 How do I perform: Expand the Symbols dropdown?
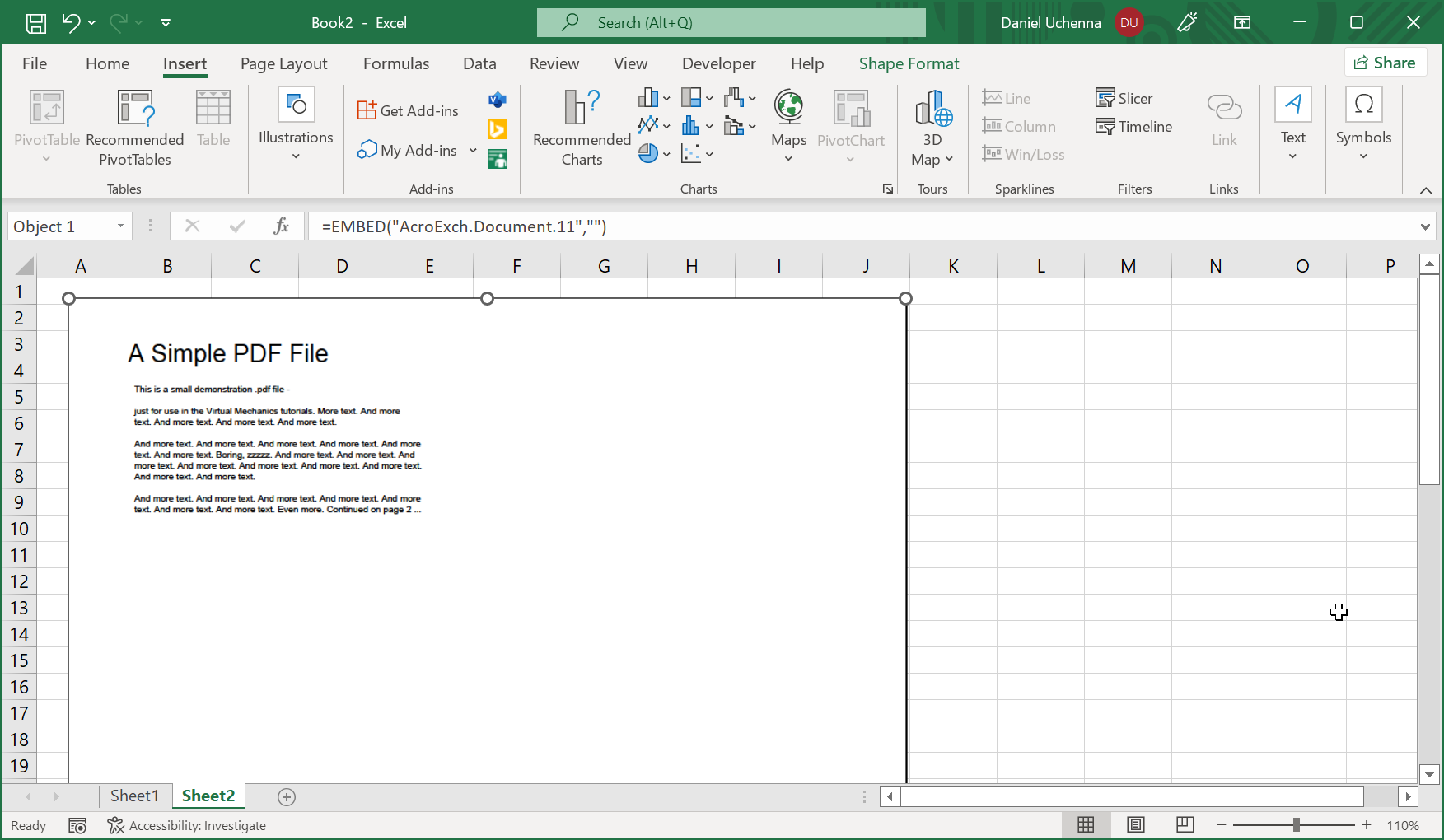point(1363,156)
